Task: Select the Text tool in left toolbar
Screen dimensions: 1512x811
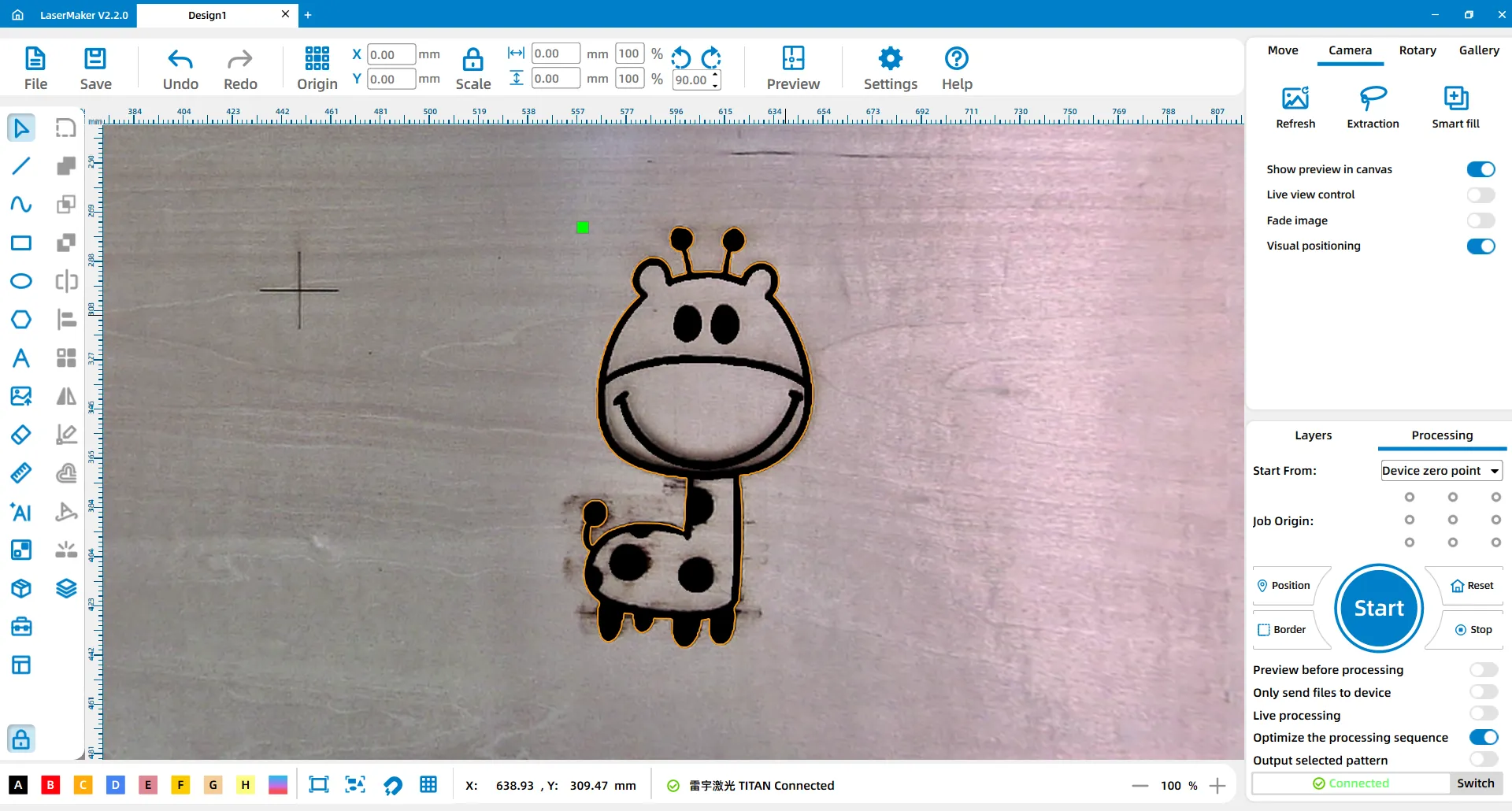Action: point(21,358)
